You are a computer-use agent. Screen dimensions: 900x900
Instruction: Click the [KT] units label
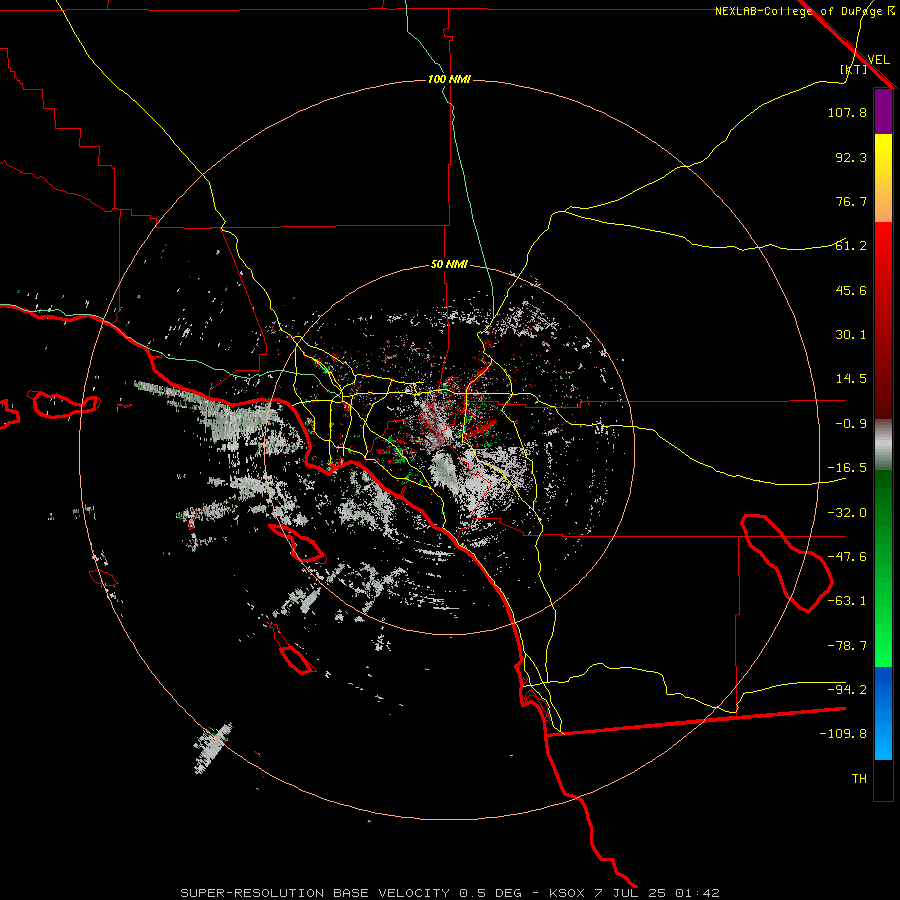(x=854, y=69)
